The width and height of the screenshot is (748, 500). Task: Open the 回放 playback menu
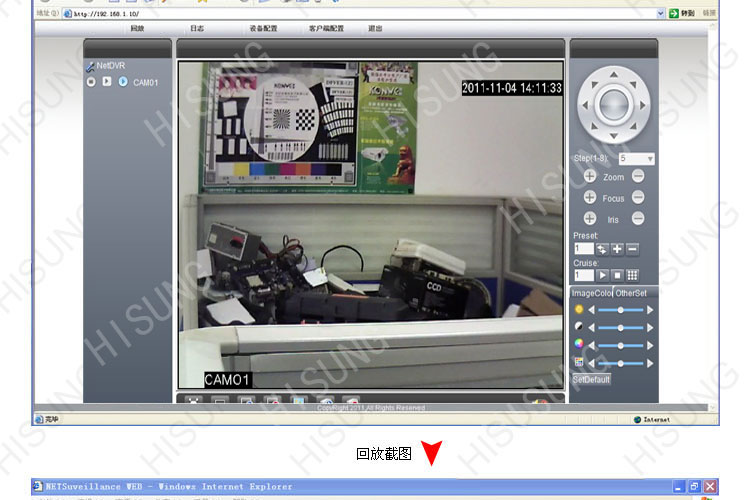tap(137, 28)
